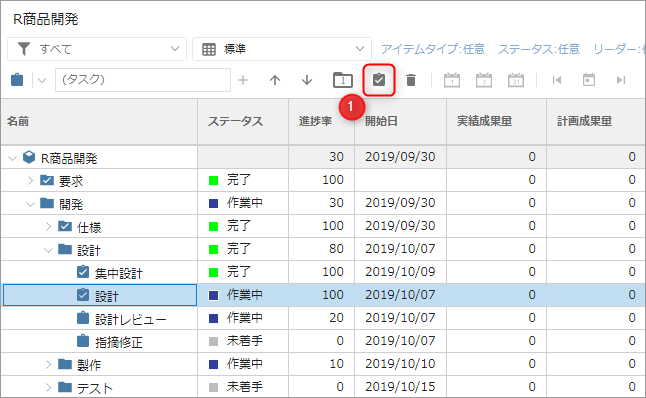This screenshot has height=398, width=646.
Task: Click the テスト folder icon
Action: coord(65,387)
